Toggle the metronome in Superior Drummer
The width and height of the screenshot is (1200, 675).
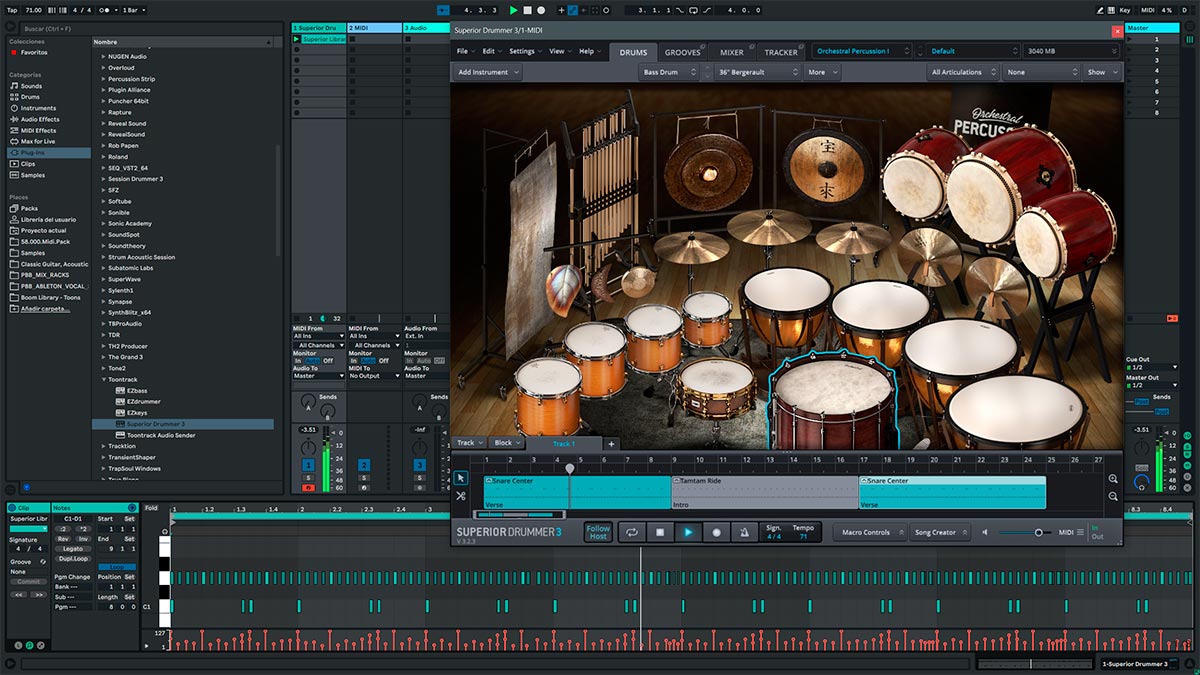tap(744, 532)
